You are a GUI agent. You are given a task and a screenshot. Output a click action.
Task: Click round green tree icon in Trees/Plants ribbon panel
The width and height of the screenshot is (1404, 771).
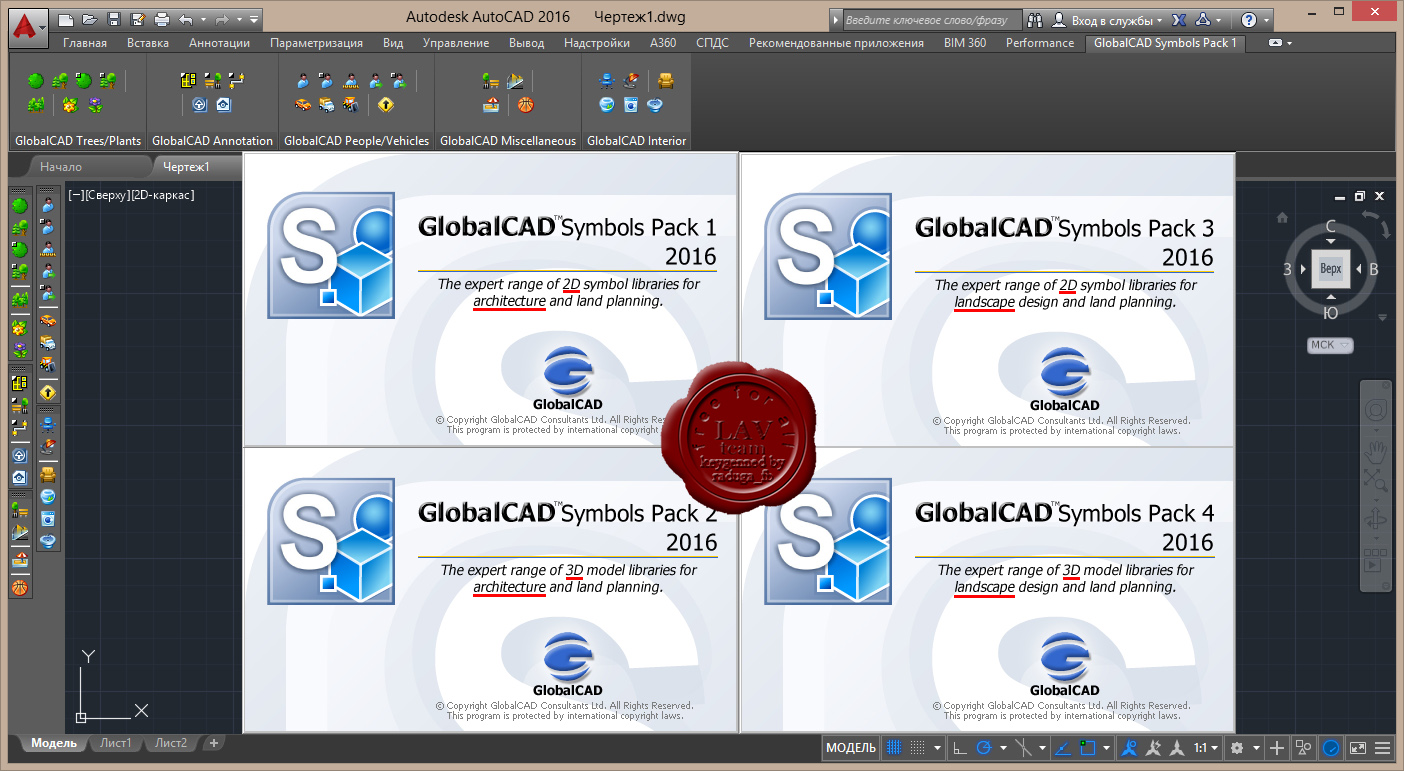pos(35,80)
